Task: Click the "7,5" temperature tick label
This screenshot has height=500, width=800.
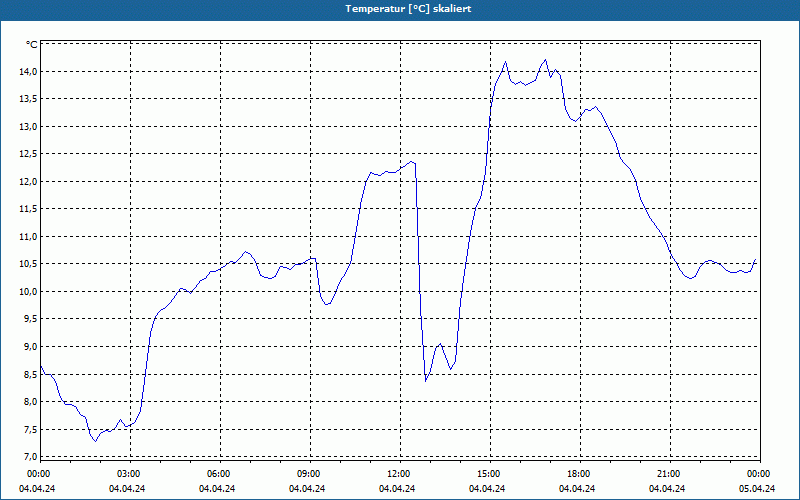Action: coord(31,430)
